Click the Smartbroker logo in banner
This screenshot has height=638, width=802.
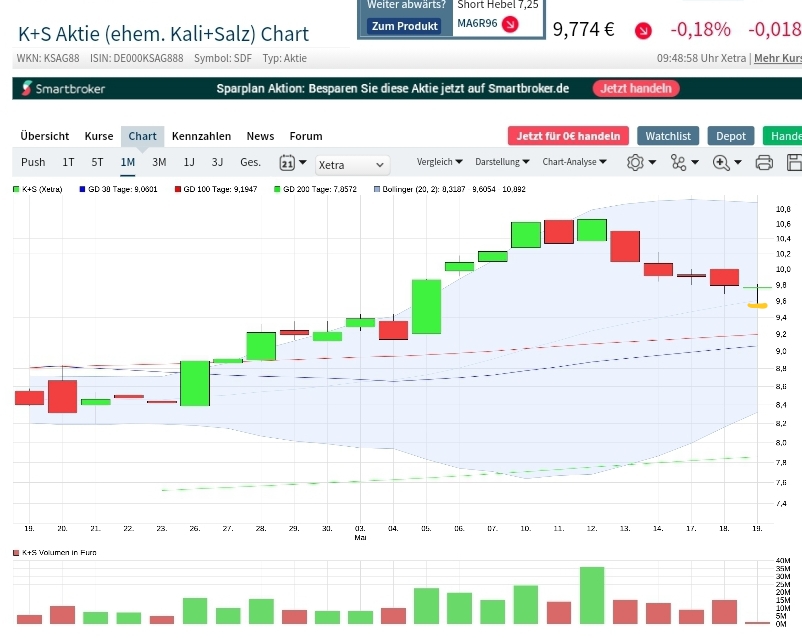(x=63, y=89)
